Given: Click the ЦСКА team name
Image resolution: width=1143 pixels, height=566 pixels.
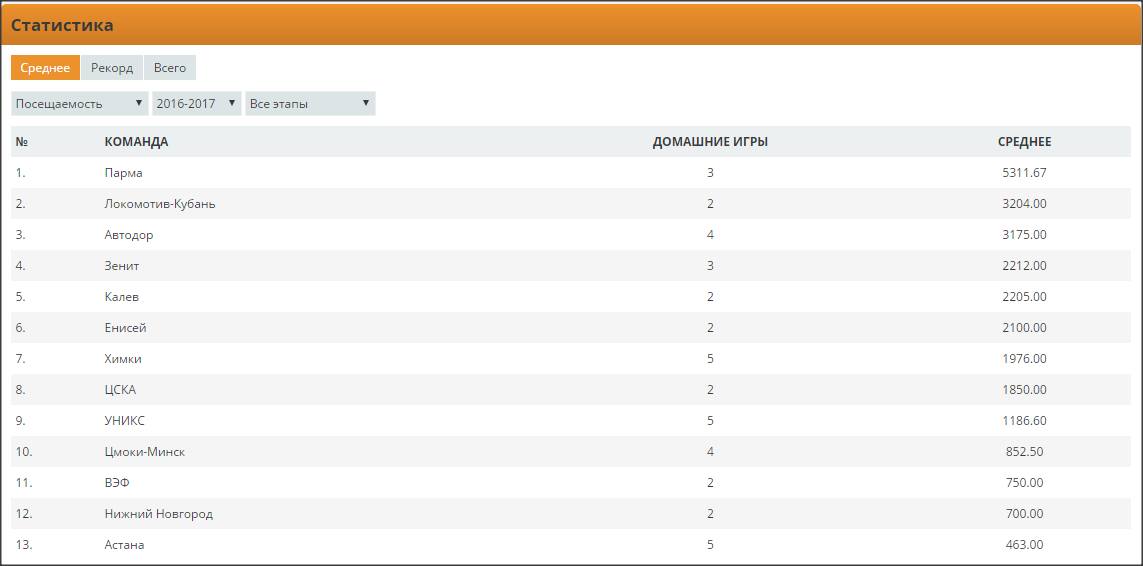Looking at the screenshot, I should [120, 390].
